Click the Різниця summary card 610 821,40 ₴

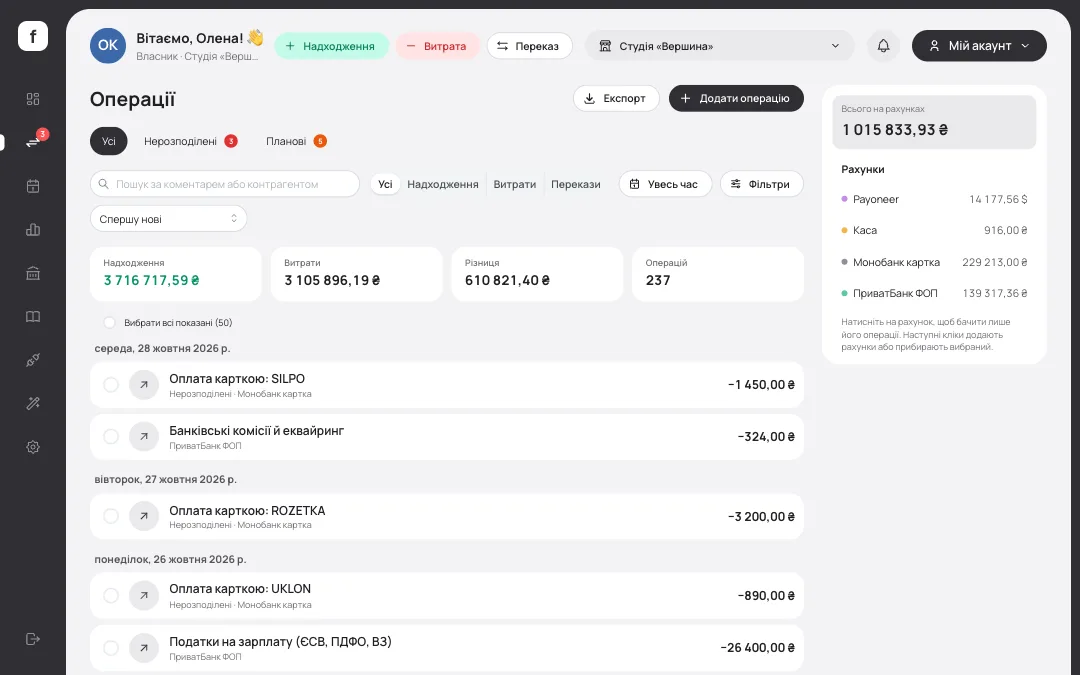537,274
